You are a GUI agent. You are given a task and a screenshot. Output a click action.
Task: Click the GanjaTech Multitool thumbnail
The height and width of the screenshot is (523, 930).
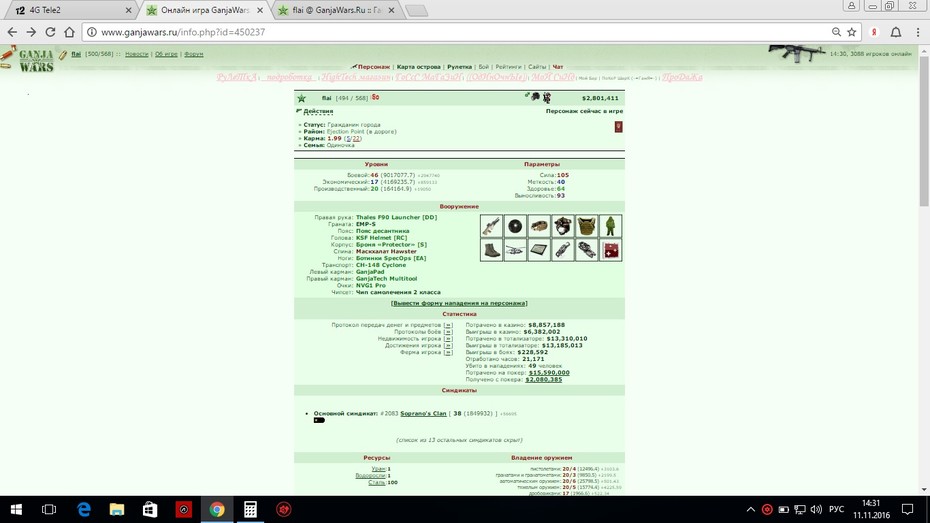563,250
